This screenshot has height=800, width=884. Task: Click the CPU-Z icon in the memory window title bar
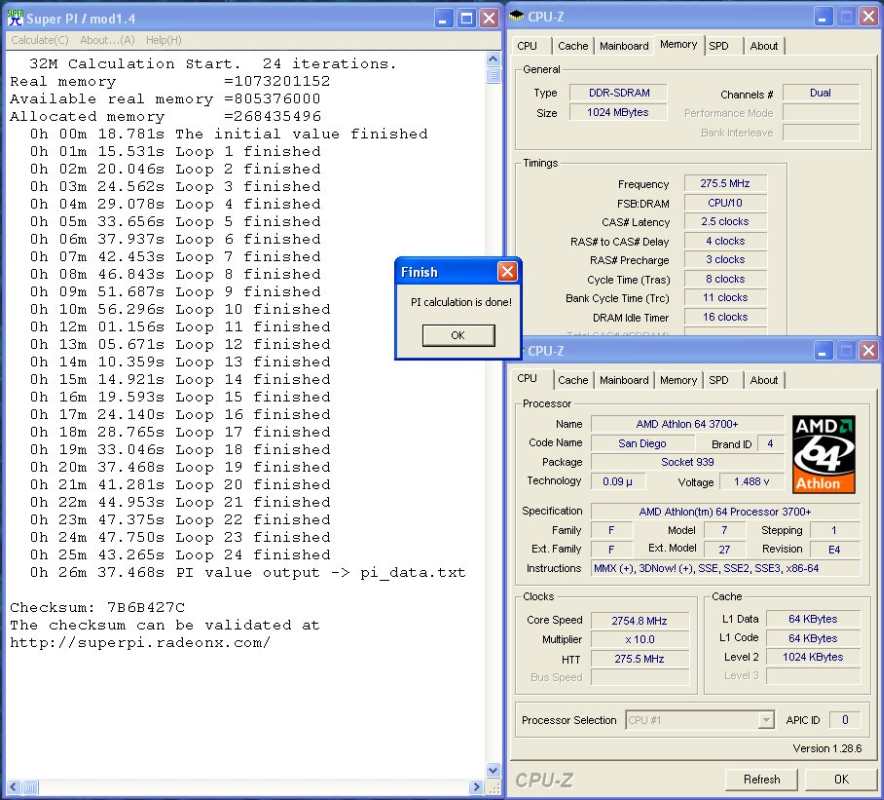(516, 16)
